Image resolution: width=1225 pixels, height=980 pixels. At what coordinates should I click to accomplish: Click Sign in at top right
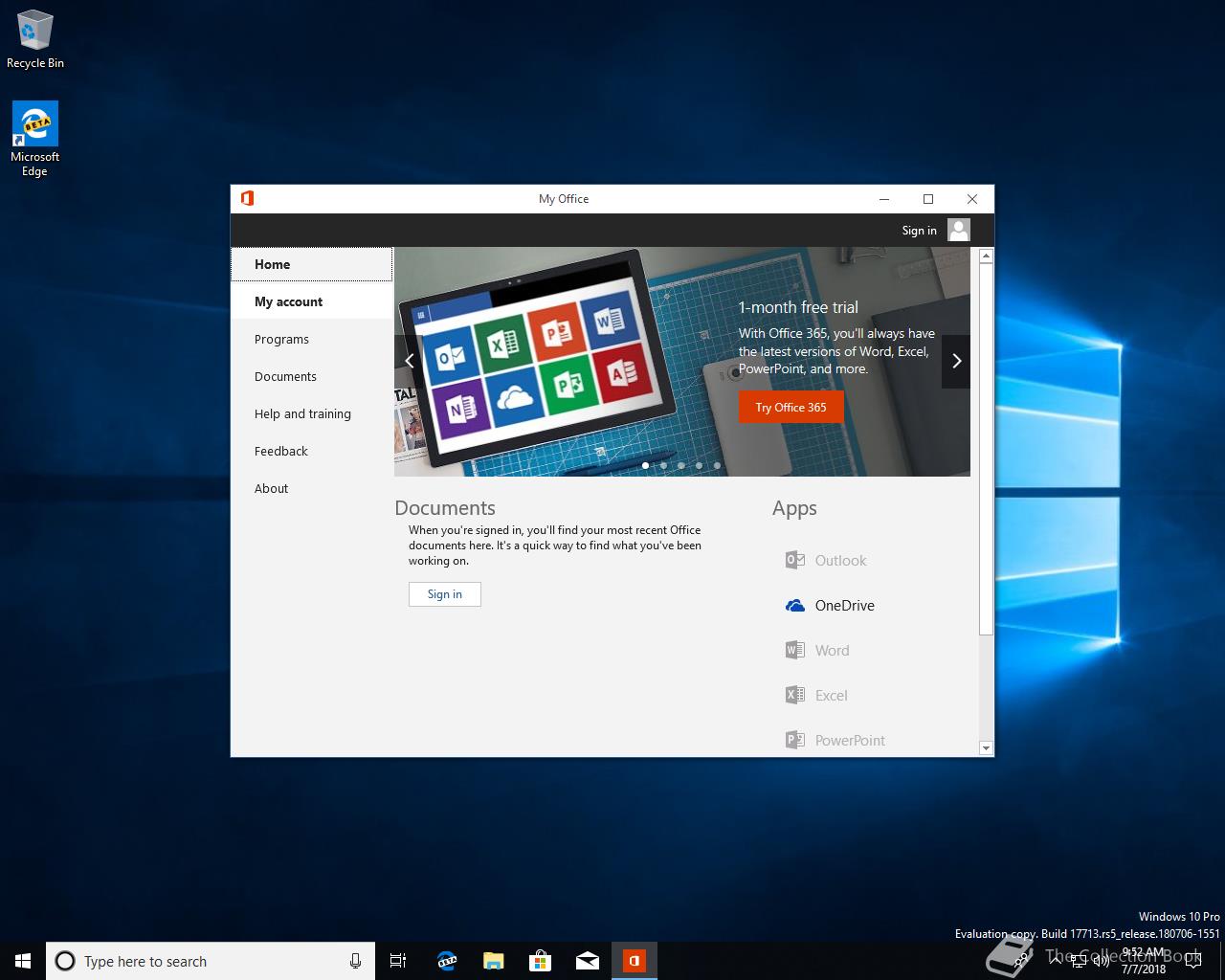tap(919, 230)
